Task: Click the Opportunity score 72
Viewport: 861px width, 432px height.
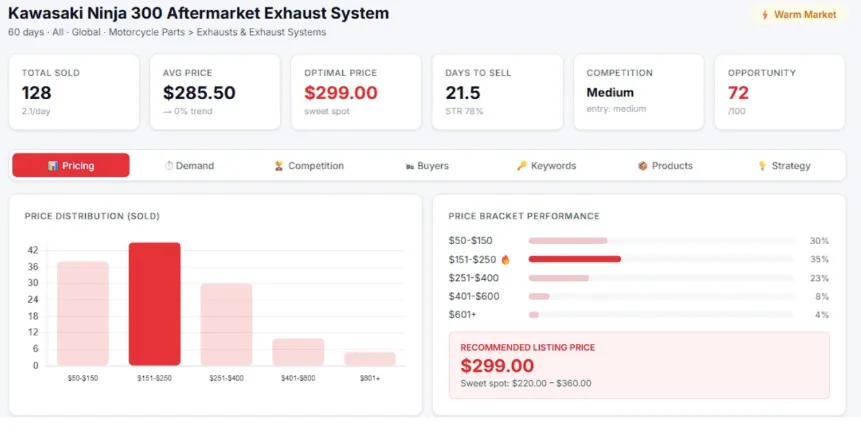Action: click(738, 93)
